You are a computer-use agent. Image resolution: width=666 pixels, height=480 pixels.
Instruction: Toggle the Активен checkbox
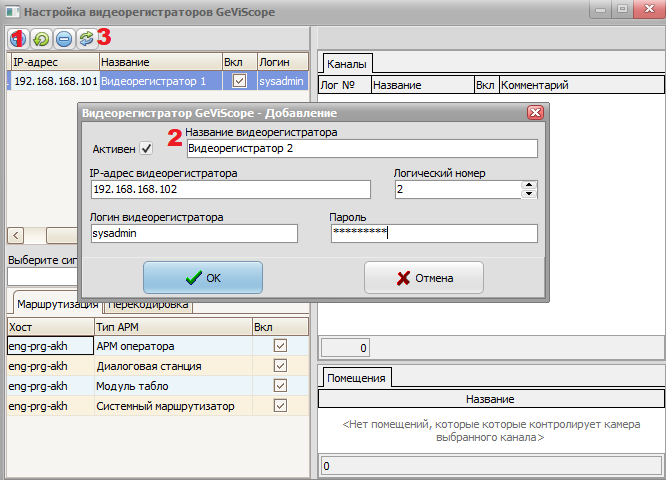click(x=146, y=149)
